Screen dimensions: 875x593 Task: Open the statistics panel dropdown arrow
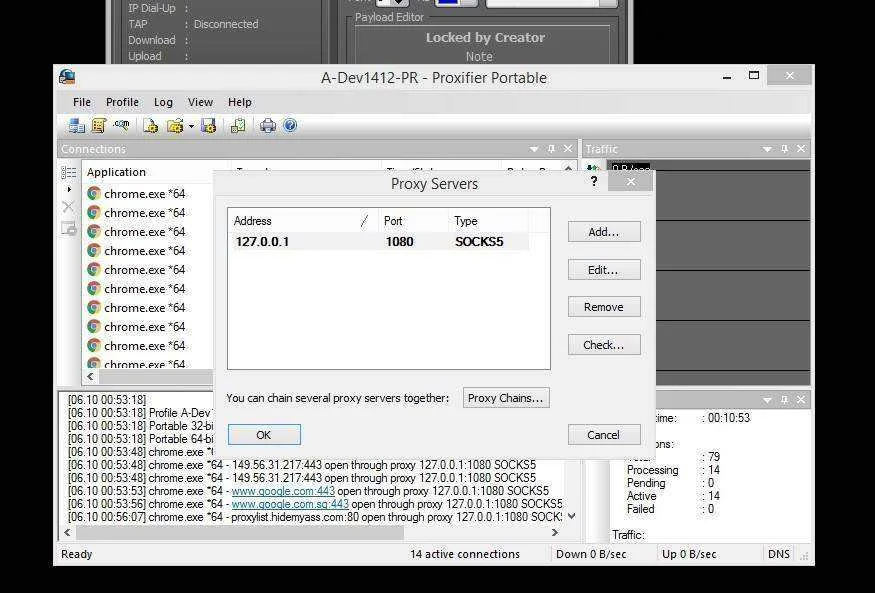(x=767, y=400)
